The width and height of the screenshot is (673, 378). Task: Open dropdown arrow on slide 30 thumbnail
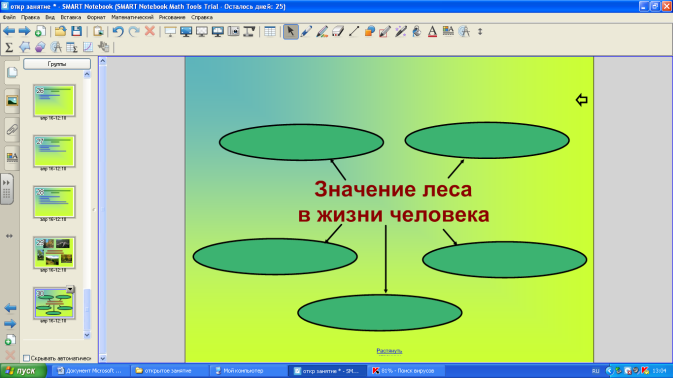(70, 290)
